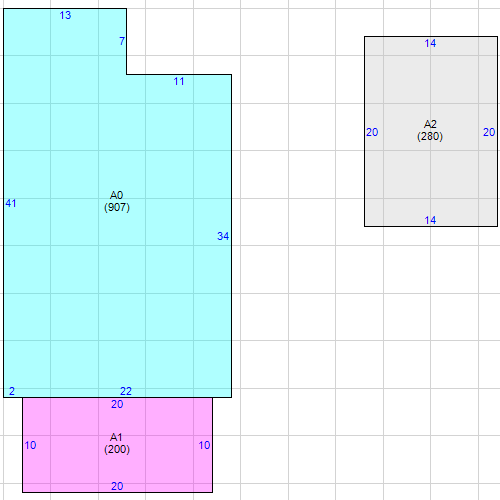Viewport: 500px width, 500px height.
Task: Click the dimension 13 on A0's top edge
Action: click(65, 15)
